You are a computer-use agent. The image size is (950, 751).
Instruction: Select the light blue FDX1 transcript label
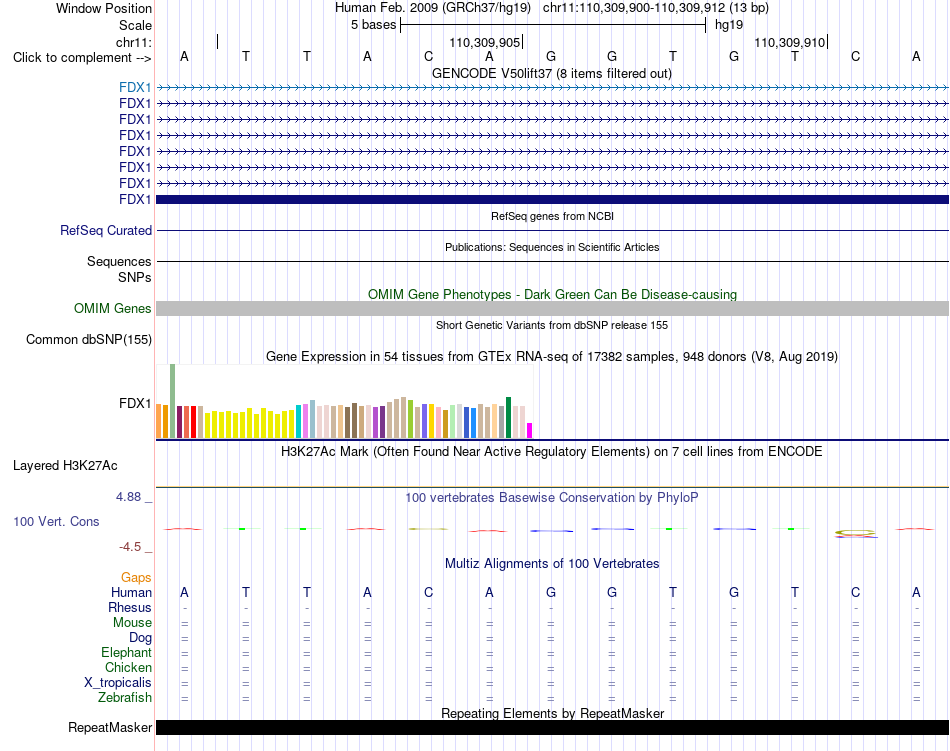click(135, 88)
